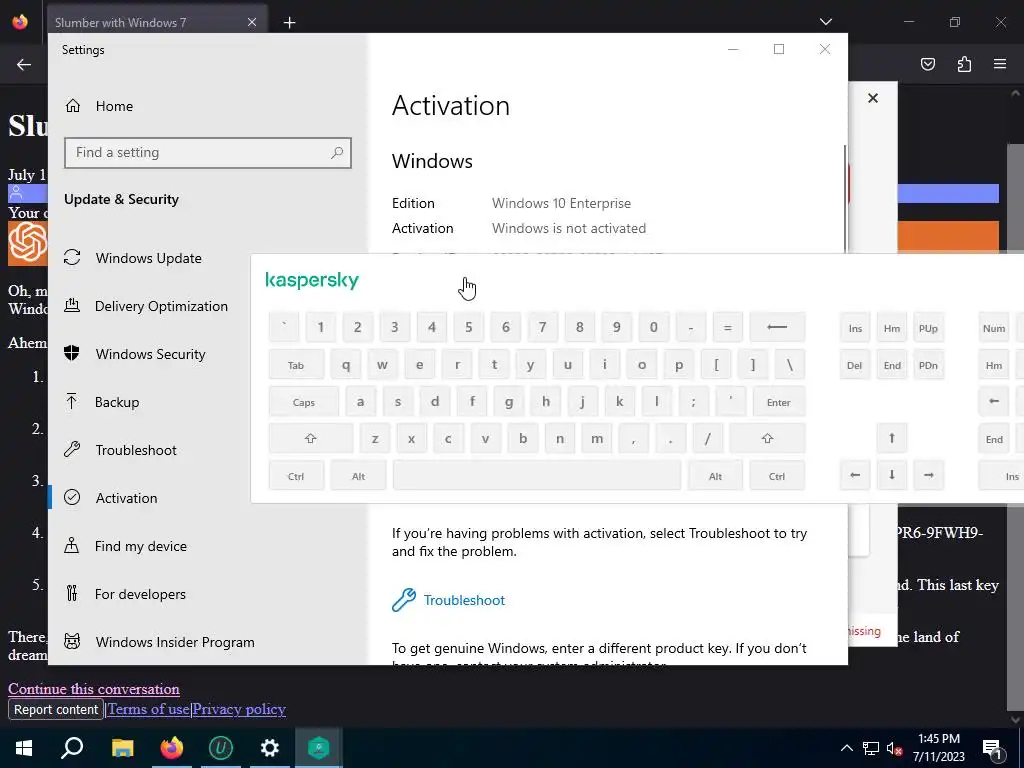Show hidden tray icons chevron
This screenshot has width=1024, height=768.
(x=846, y=748)
